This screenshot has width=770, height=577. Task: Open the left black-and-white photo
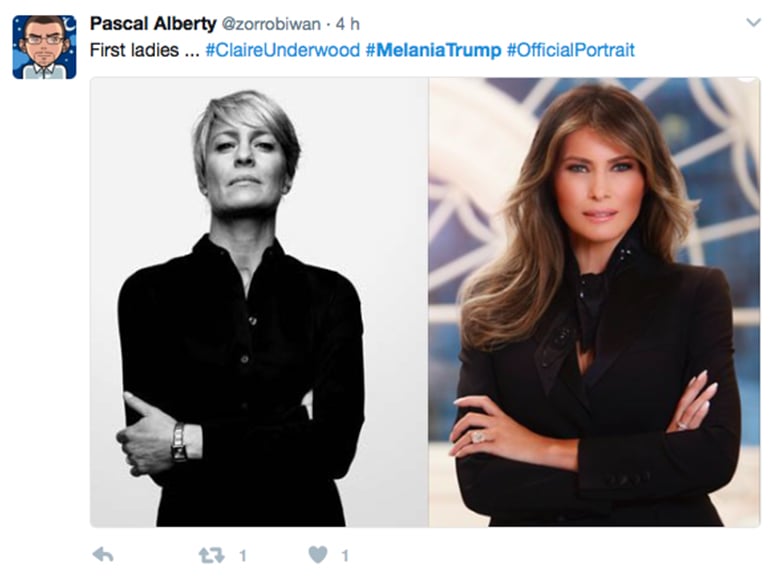[259, 302]
